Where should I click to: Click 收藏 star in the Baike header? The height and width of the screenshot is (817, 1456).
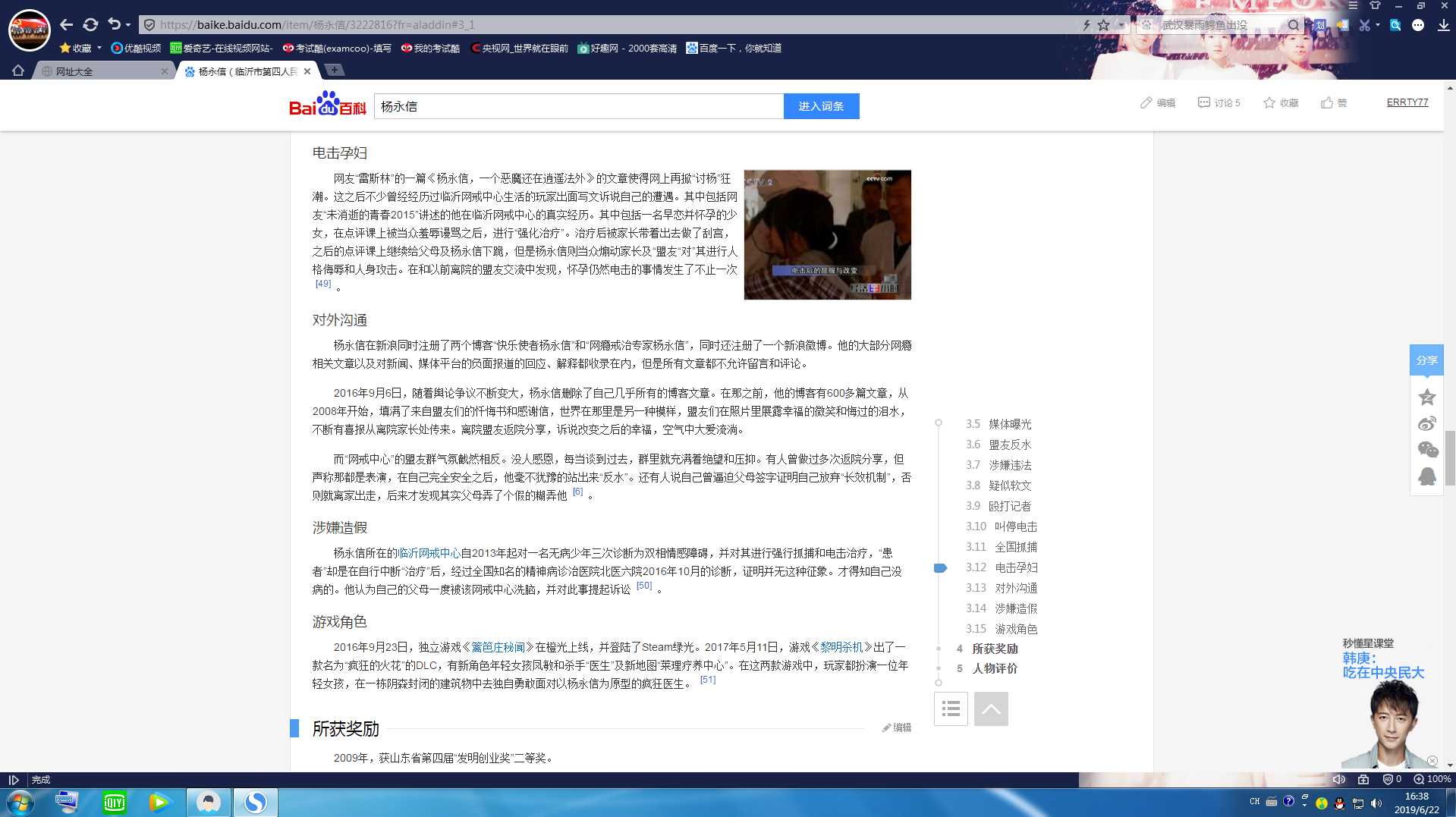1281,102
